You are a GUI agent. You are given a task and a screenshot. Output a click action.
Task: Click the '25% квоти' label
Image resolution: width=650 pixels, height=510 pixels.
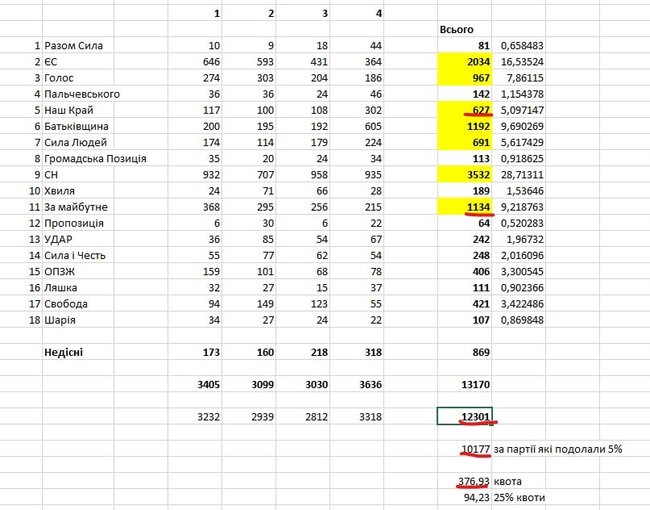519,498
